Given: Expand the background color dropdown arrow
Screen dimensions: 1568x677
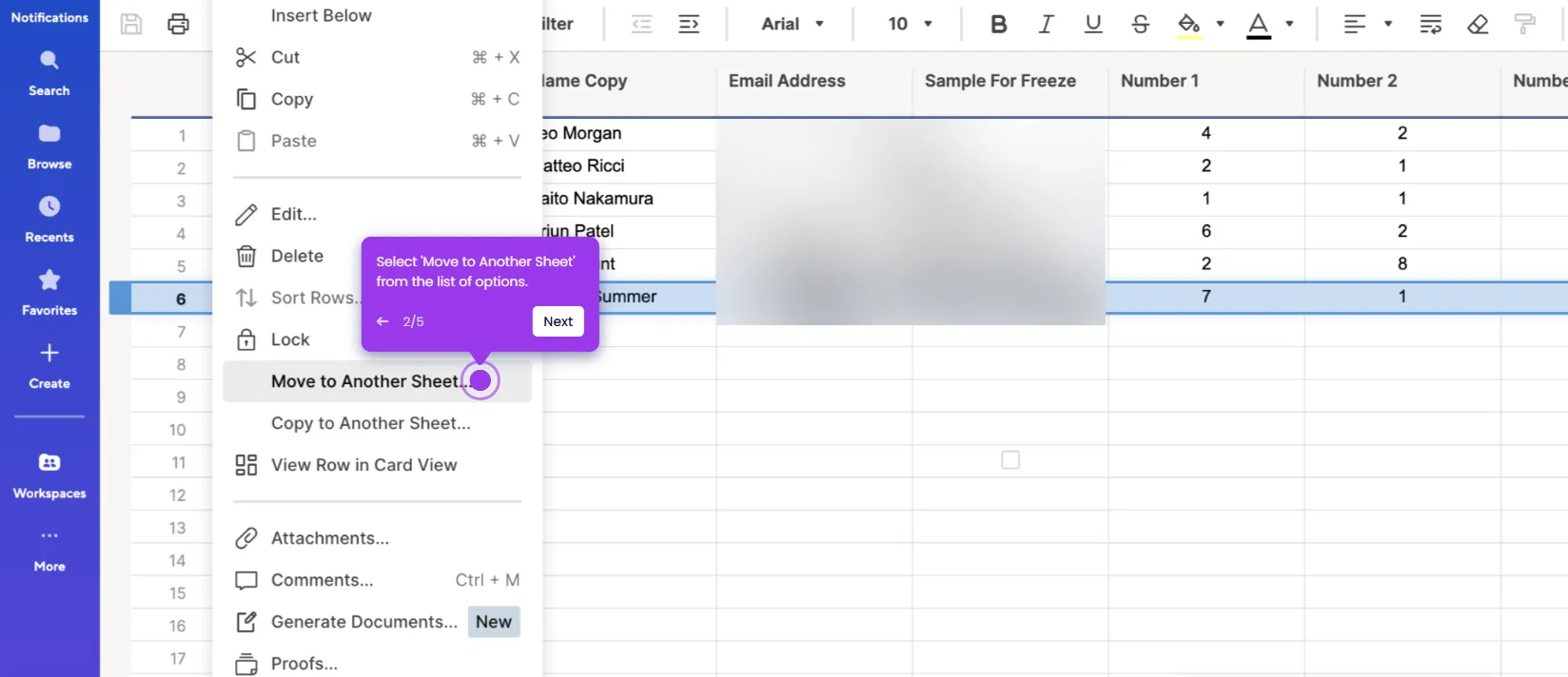Looking at the screenshot, I should pos(1220,24).
